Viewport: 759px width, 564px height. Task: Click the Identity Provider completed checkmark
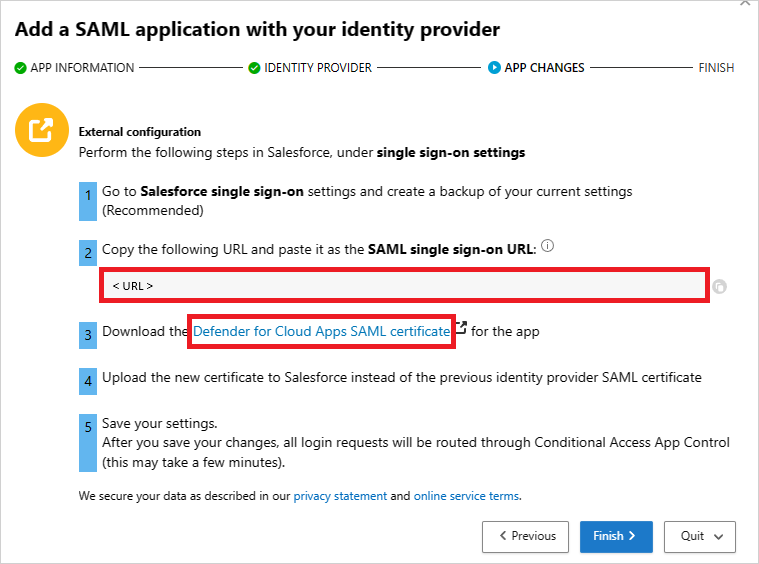254,68
